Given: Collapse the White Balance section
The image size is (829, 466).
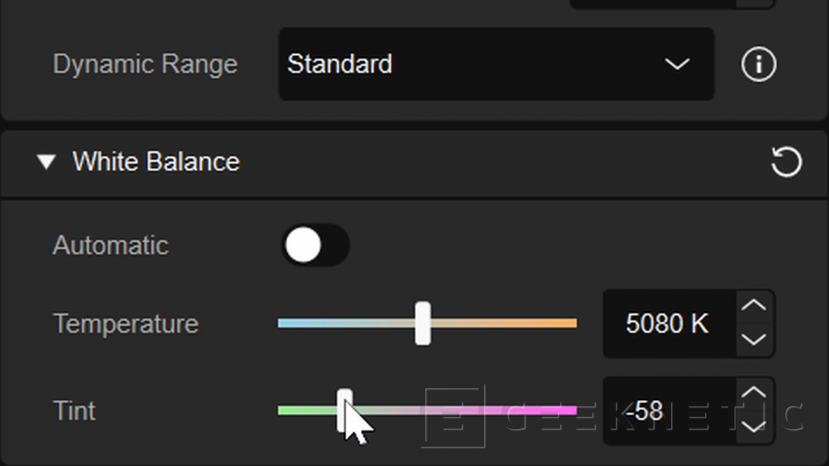Looking at the screenshot, I should click(x=46, y=162).
